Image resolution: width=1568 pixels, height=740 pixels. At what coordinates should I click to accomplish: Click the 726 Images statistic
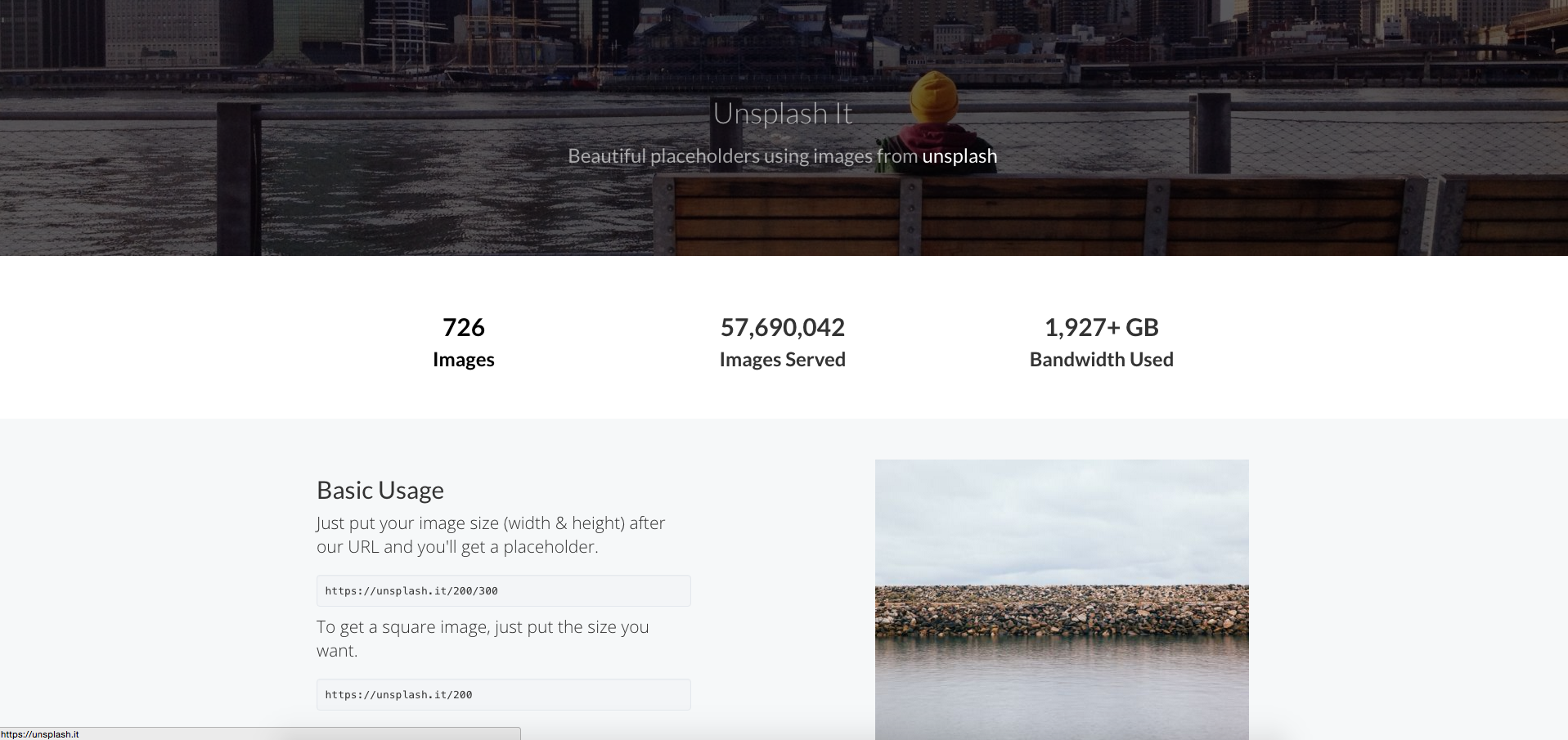point(463,327)
